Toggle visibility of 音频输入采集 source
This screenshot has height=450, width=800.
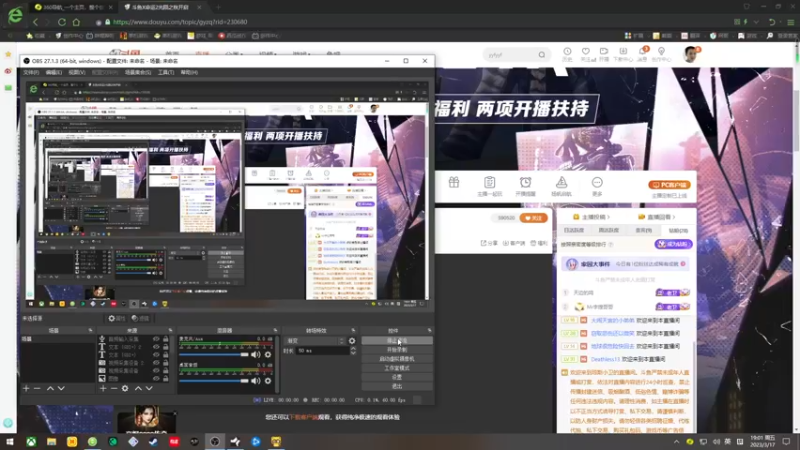coord(156,339)
